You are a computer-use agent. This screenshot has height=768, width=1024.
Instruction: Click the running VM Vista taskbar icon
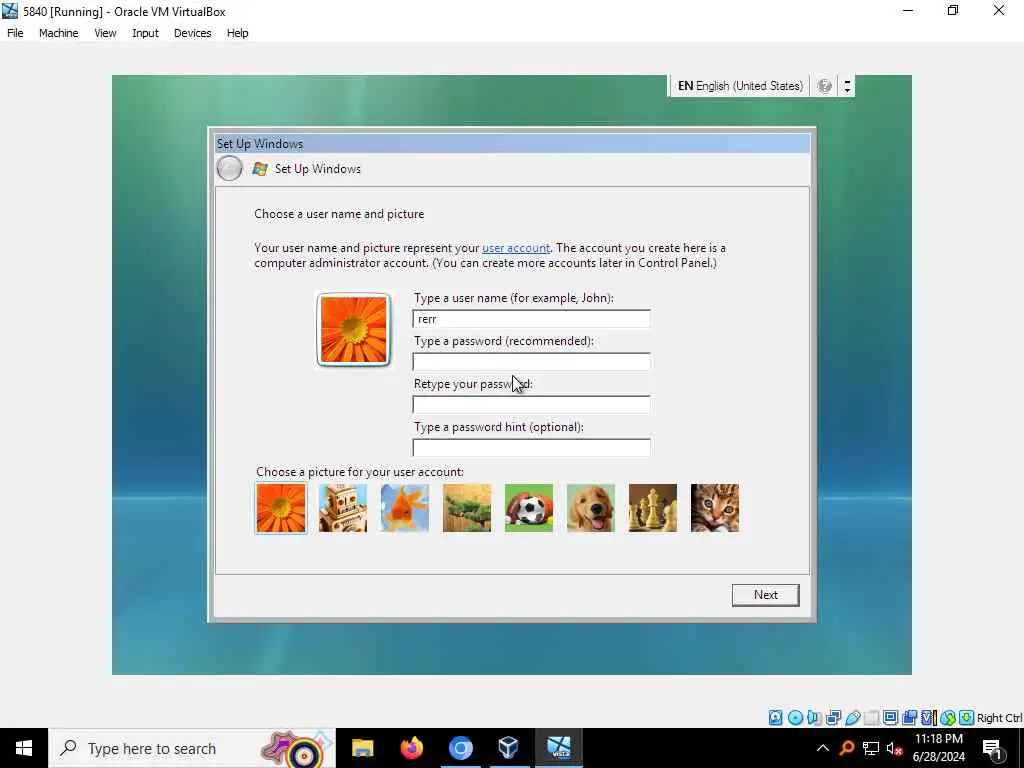pyautogui.click(x=558, y=748)
